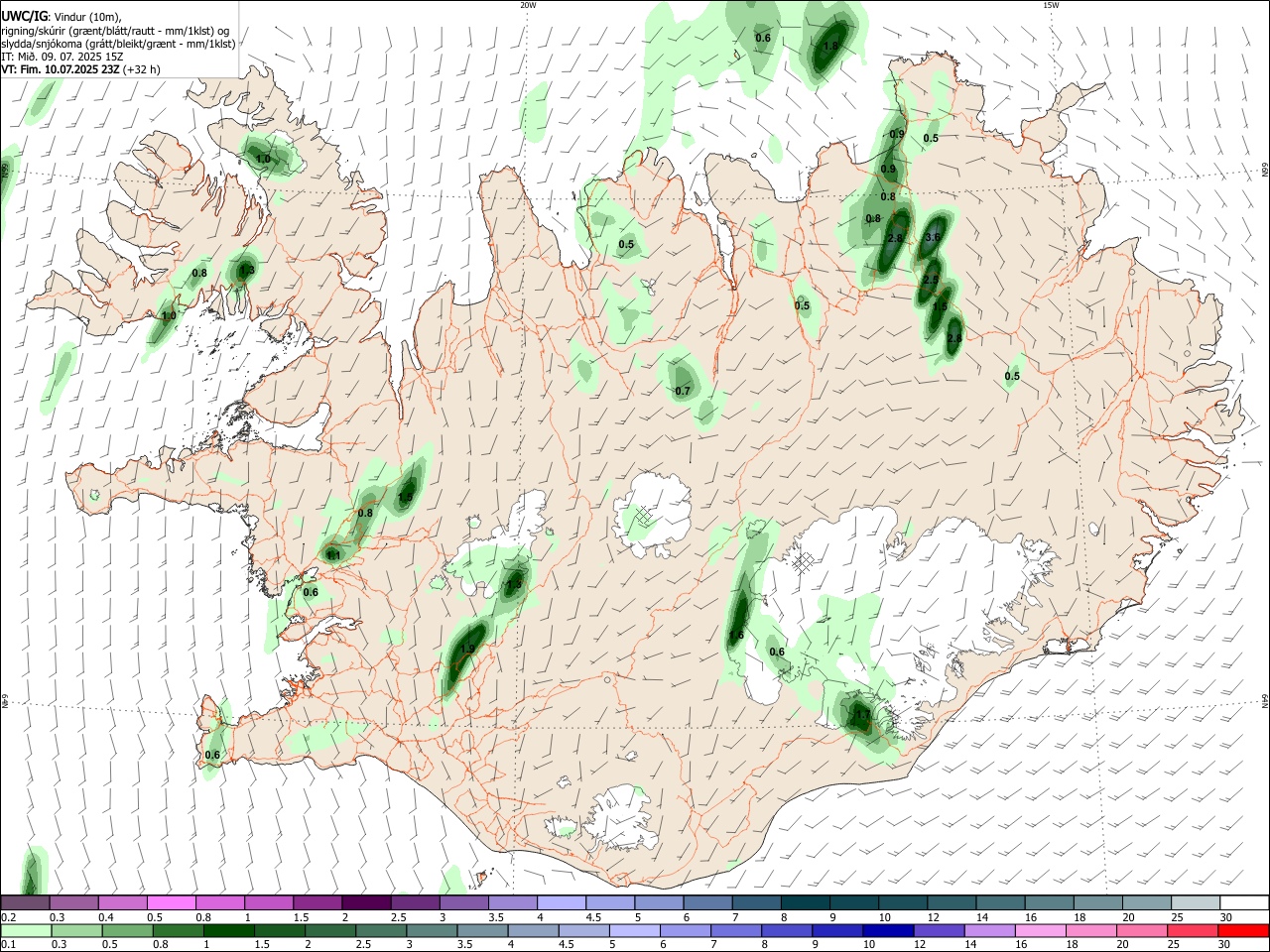Click the 1.8 precipitation value on map
1270x952 pixels.
(831, 46)
